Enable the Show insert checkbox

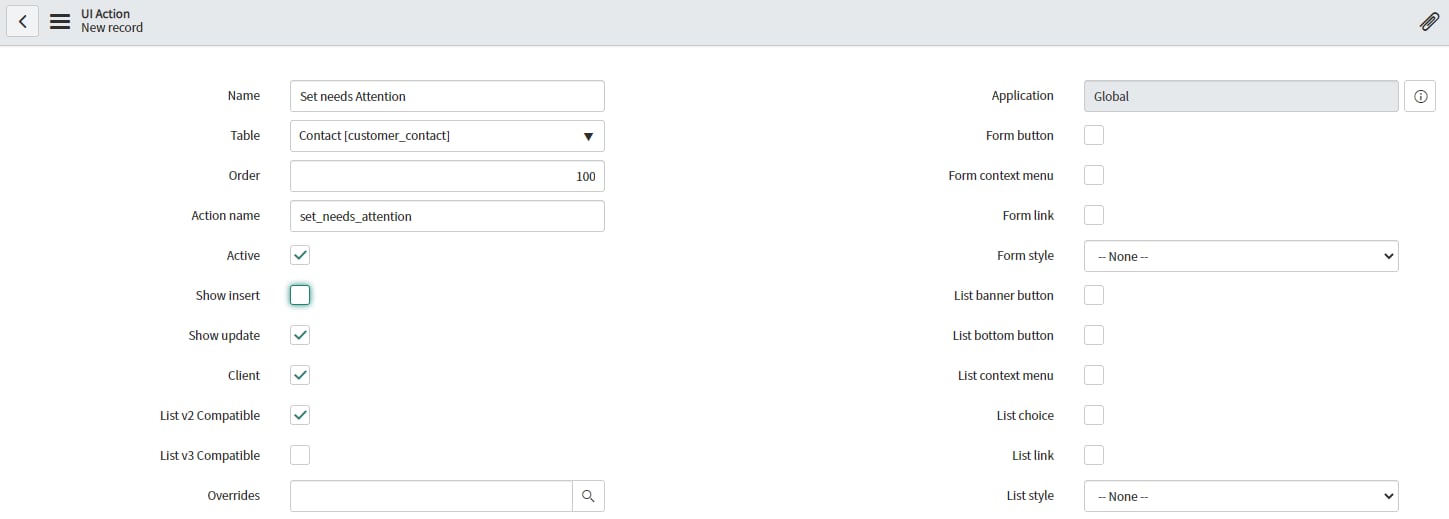click(x=300, y=295)
